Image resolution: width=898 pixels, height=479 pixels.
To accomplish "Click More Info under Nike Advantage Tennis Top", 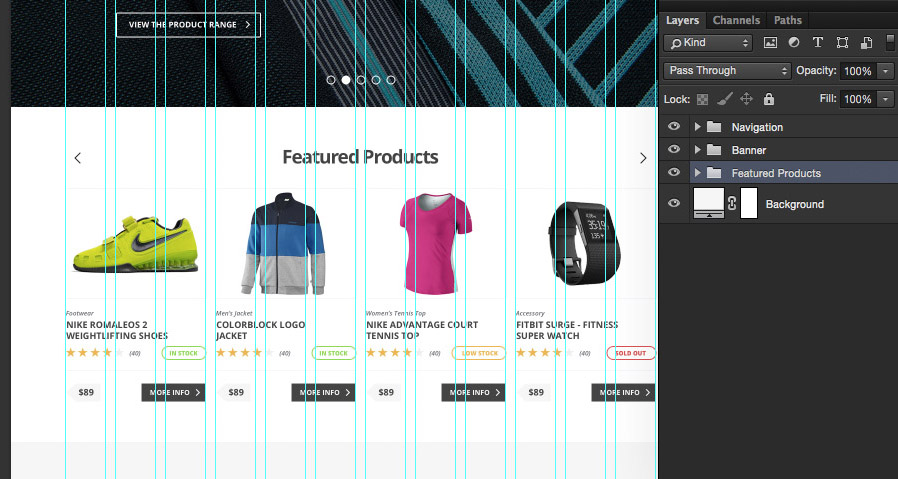I will [x=474, y=392].
